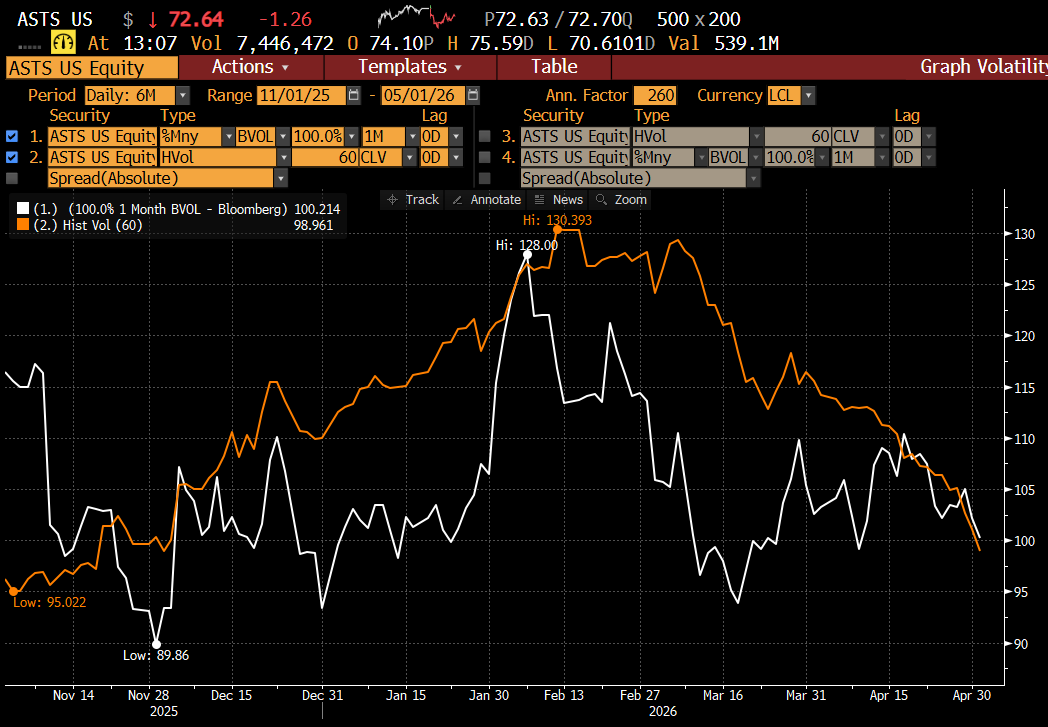
Task: Open the Templates menu
Action: pyautogui.click(x=410, y=67)
